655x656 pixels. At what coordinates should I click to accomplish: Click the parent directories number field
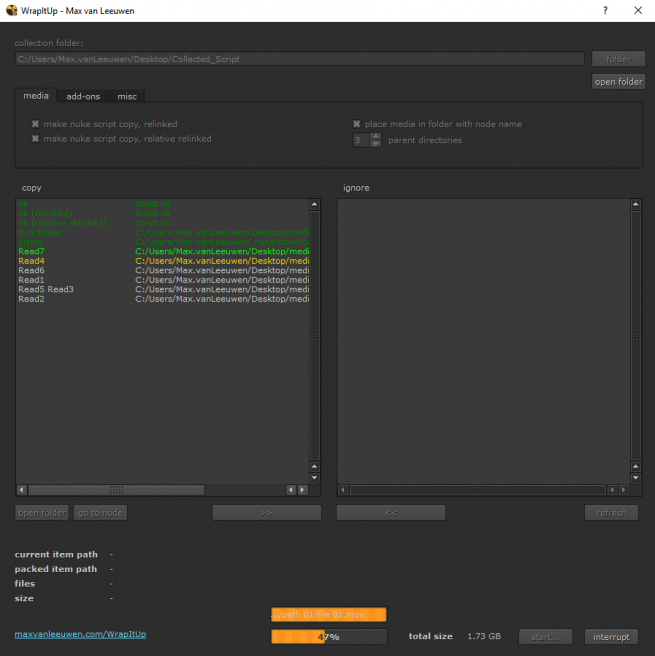click(x=361, y=140)
